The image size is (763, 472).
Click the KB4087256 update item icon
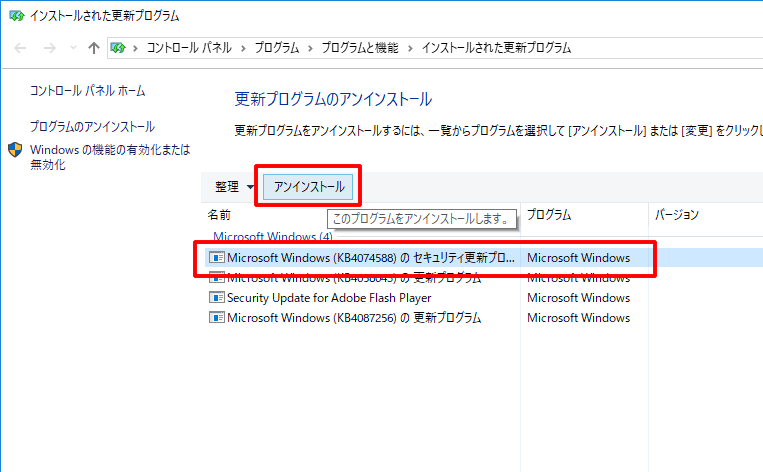(216, 318)
